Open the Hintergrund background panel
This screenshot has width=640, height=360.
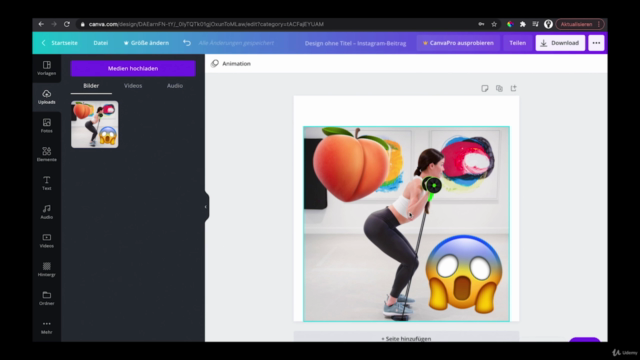tap(47, 269)
